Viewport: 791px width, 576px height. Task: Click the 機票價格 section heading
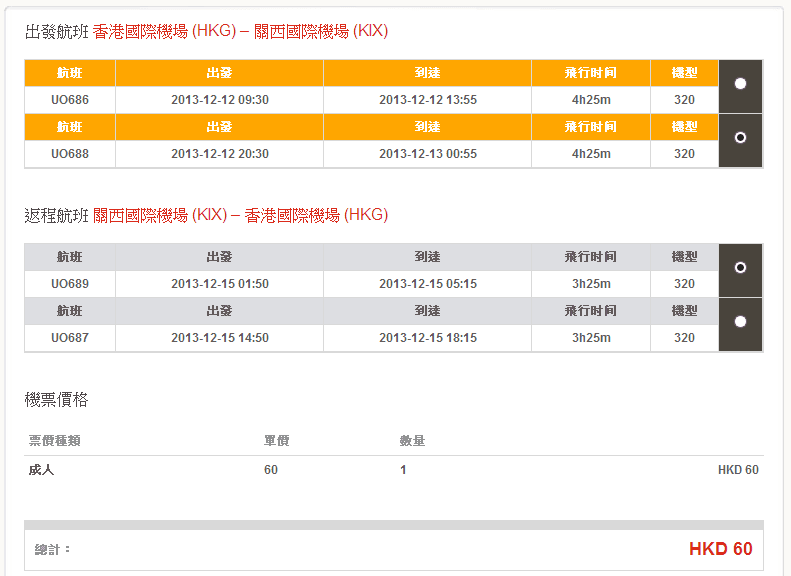click(x=56, y=400)
